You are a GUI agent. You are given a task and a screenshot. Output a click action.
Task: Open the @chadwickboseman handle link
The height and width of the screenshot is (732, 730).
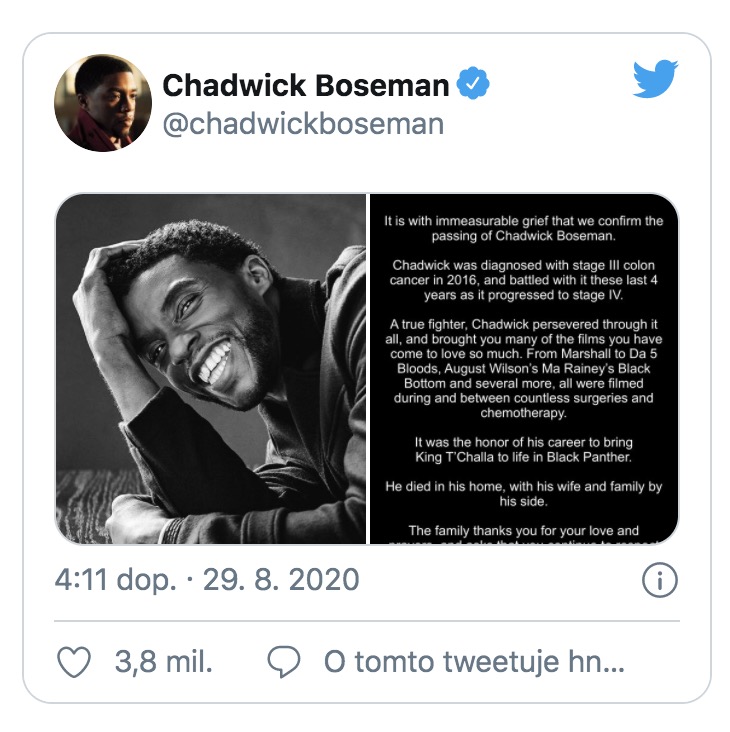click(x=303, y=125)
